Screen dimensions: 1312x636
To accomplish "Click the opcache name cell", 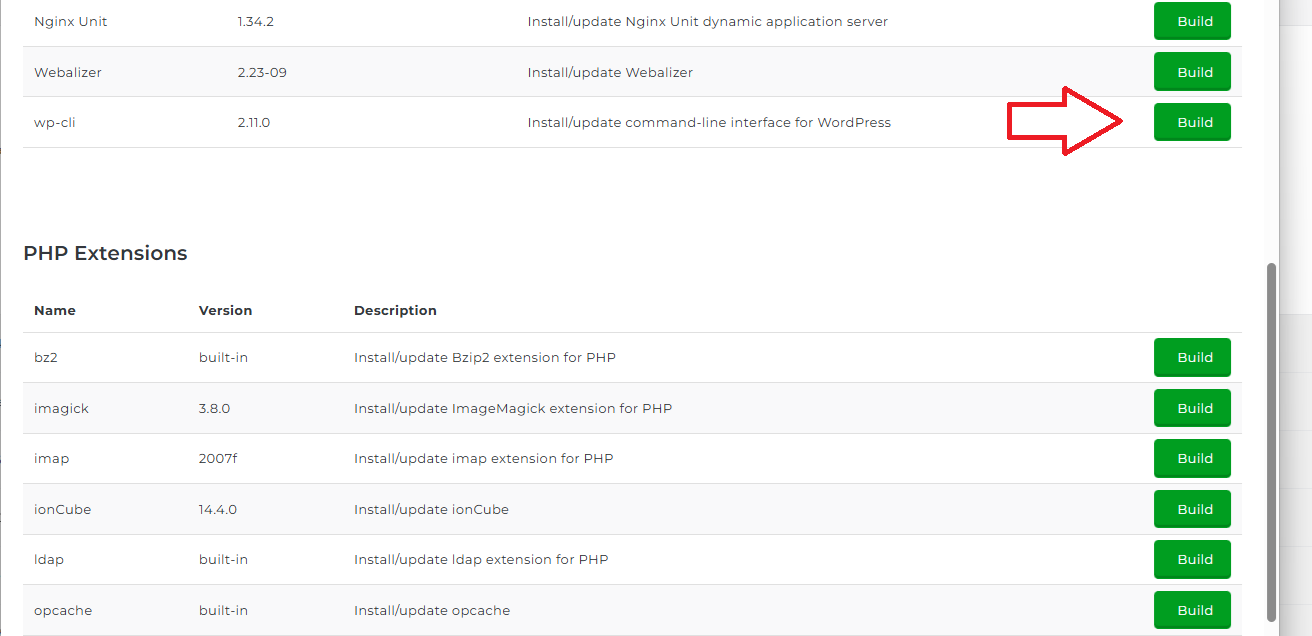I will click(63, 610).
